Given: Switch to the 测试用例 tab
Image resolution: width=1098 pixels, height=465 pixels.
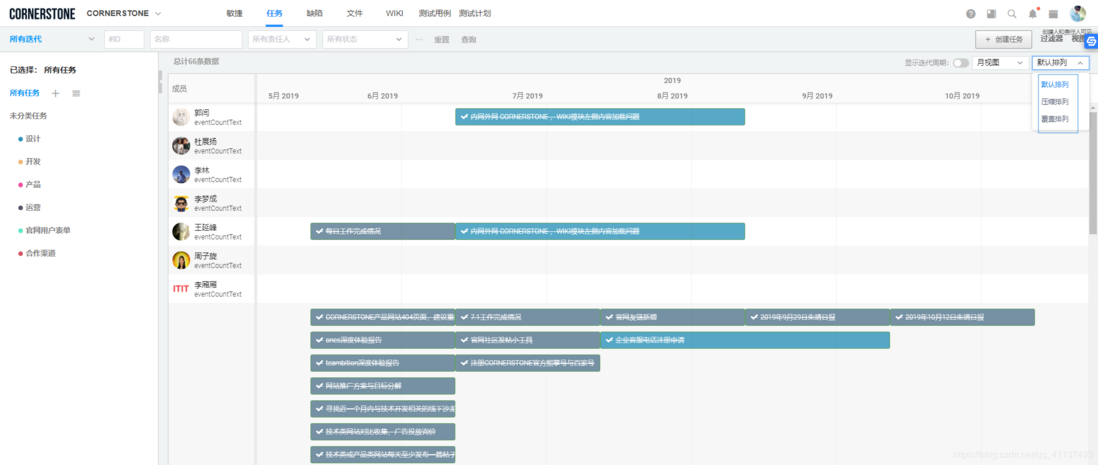Looking at the screenshot, I should 434,13.
